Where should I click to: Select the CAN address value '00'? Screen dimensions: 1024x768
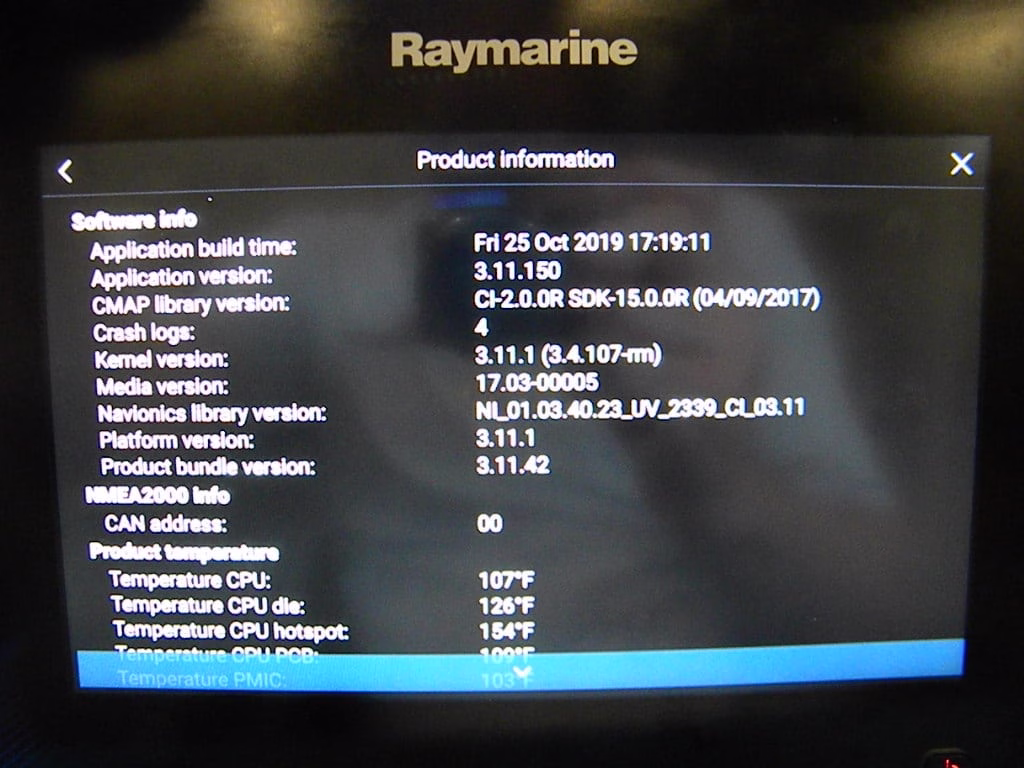click(490, 523)
